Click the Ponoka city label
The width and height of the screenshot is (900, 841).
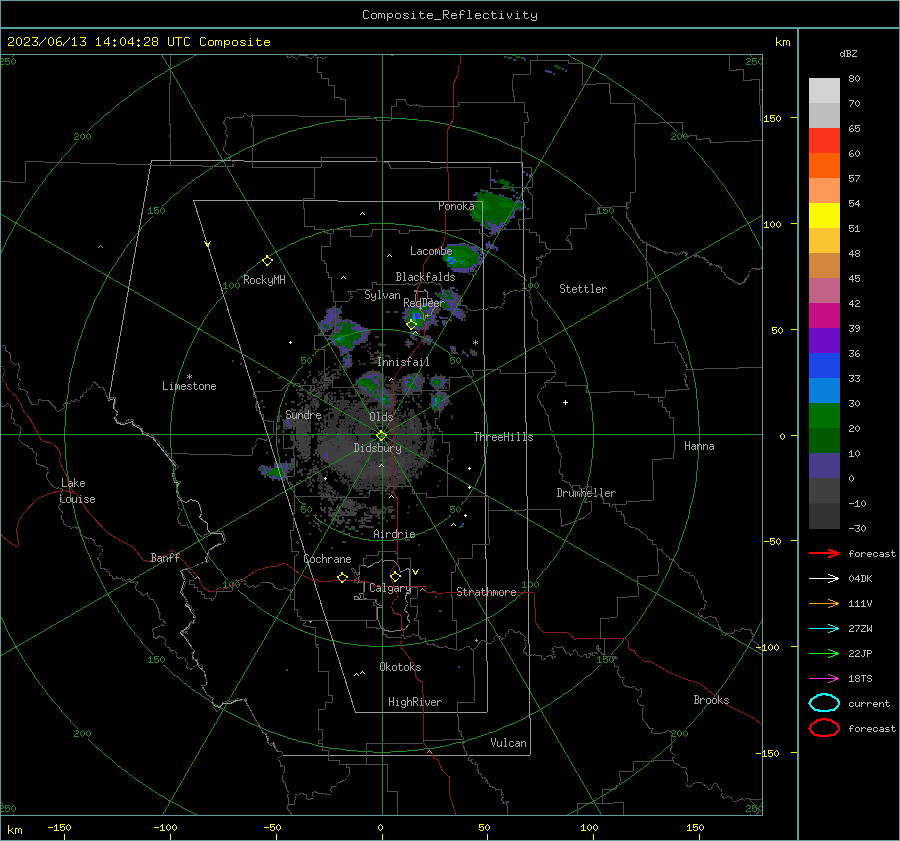(x=456, y=206)
